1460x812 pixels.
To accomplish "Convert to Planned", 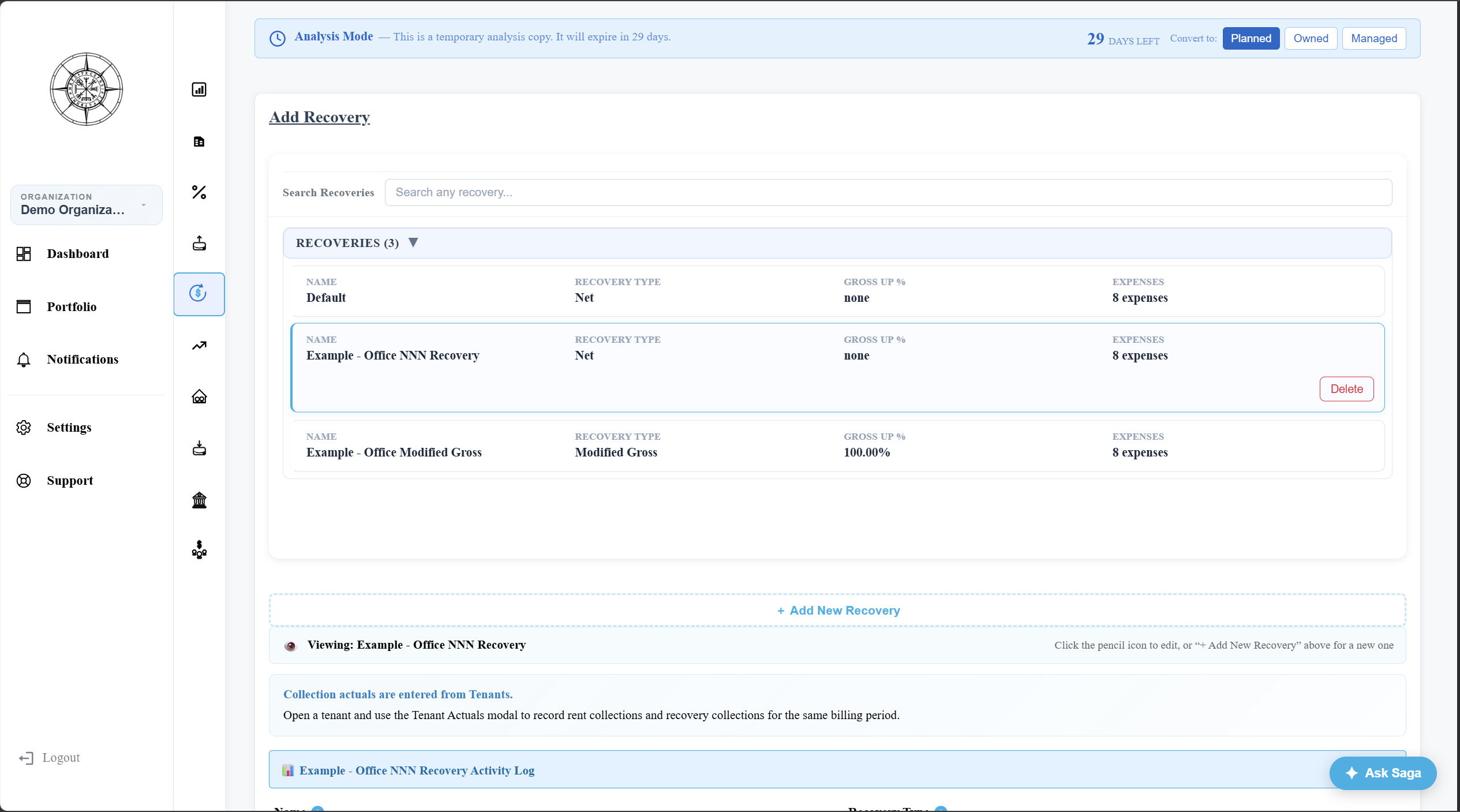I will click(x=1251, y=39).
